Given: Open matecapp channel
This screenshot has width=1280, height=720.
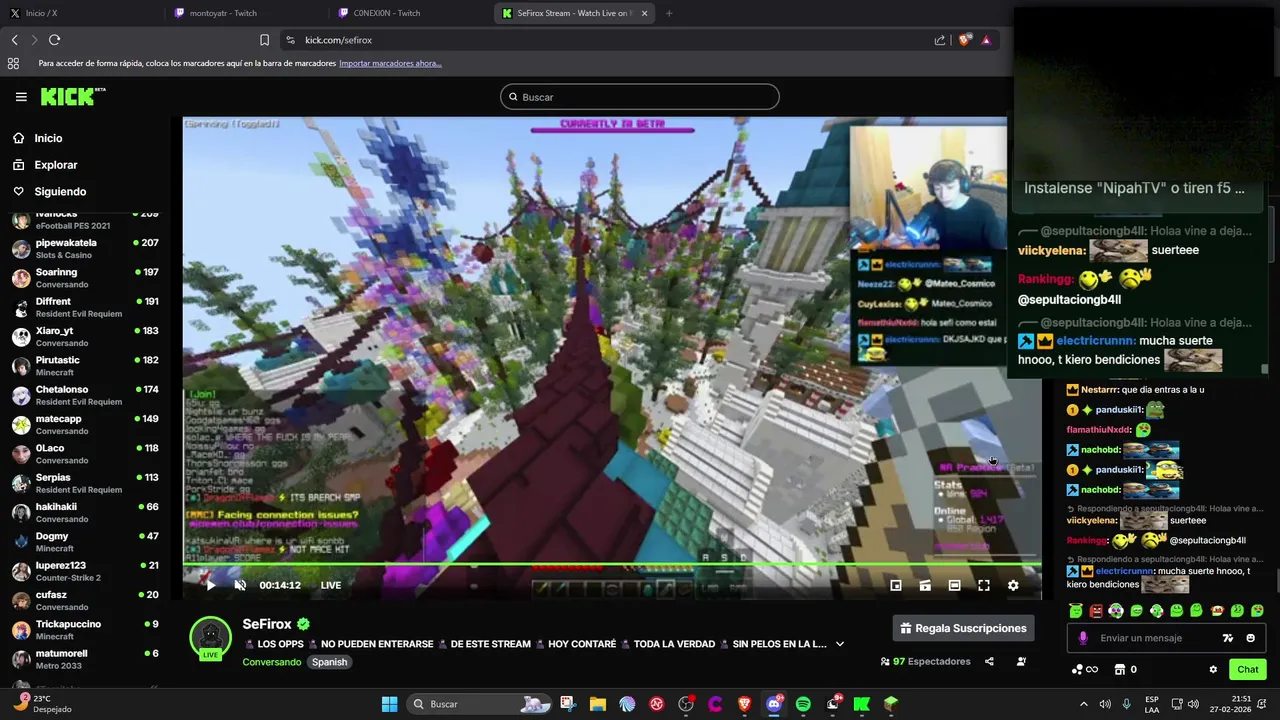Looking at the screenshot, I should coord(85,425).
